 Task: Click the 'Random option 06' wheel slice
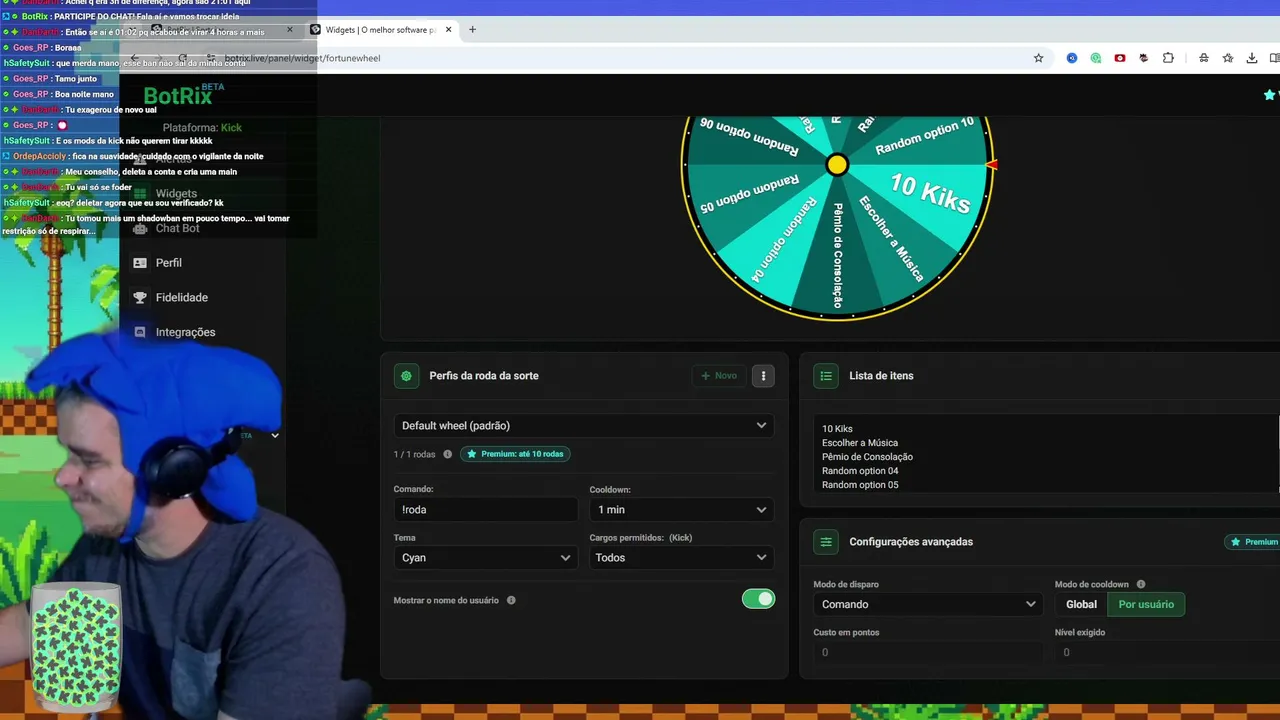click(749, 138)
